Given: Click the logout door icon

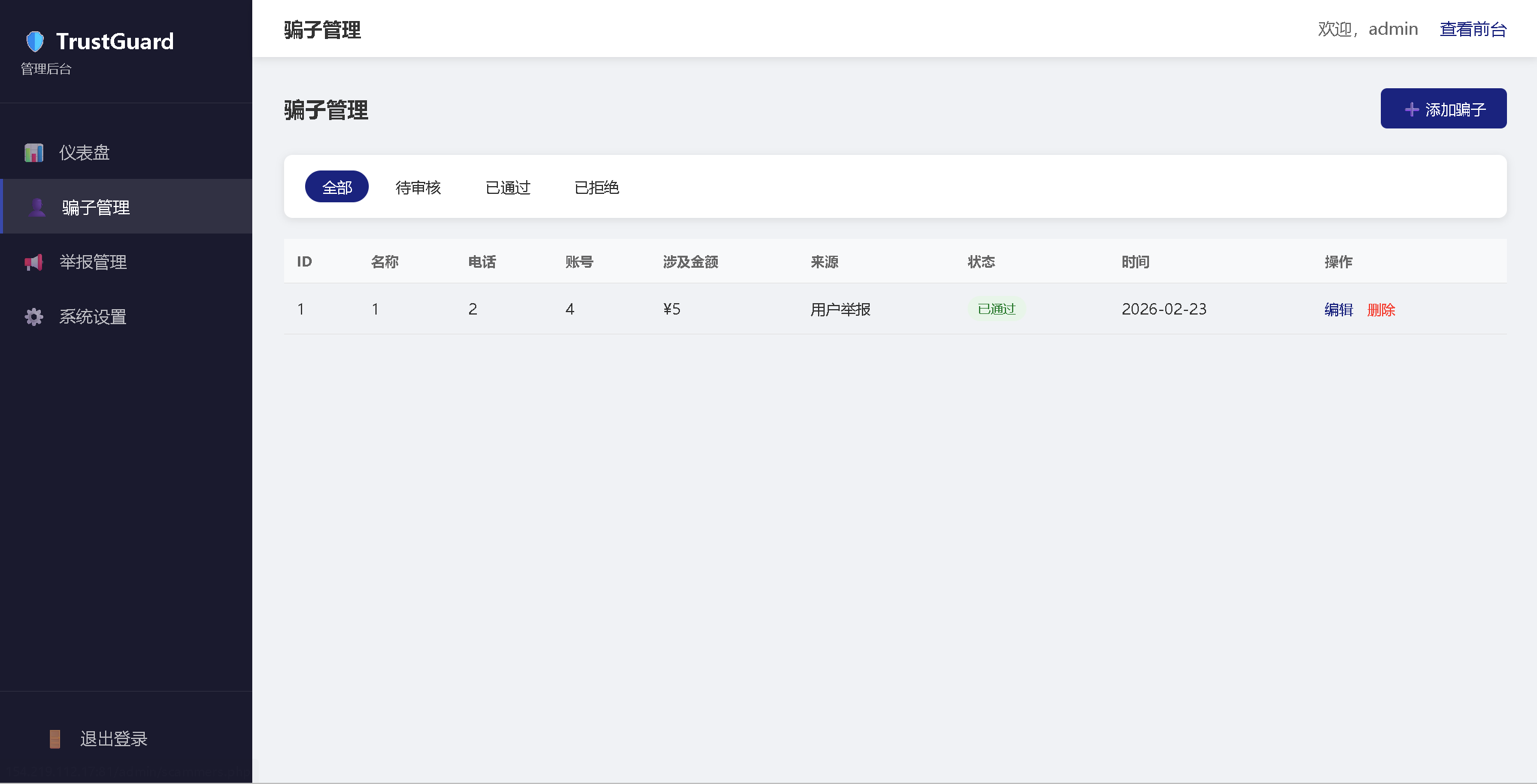Looking at the screenshot, I should (x=55, y=738).
